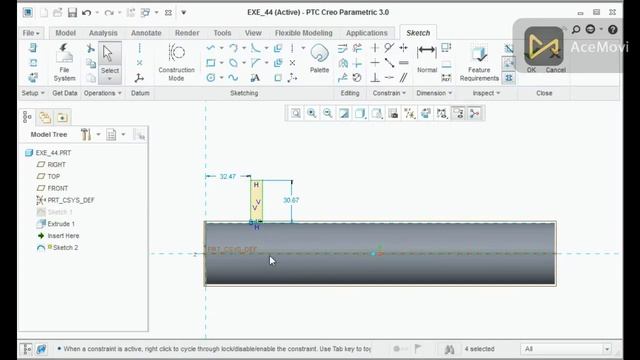
Task: Open Feature Requirements inspection
Action: [479, 63]
